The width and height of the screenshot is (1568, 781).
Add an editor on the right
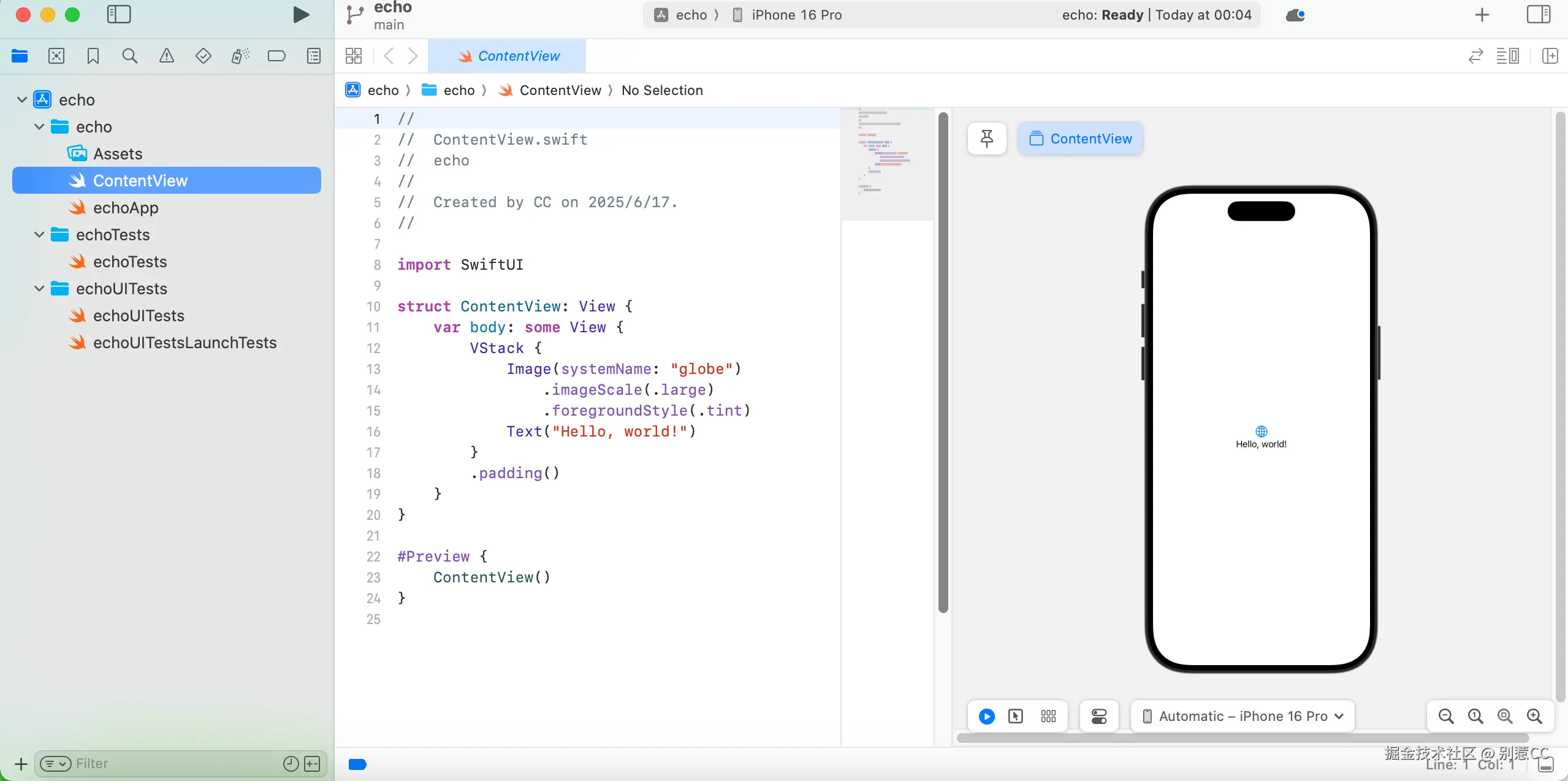pos(1550,56)
